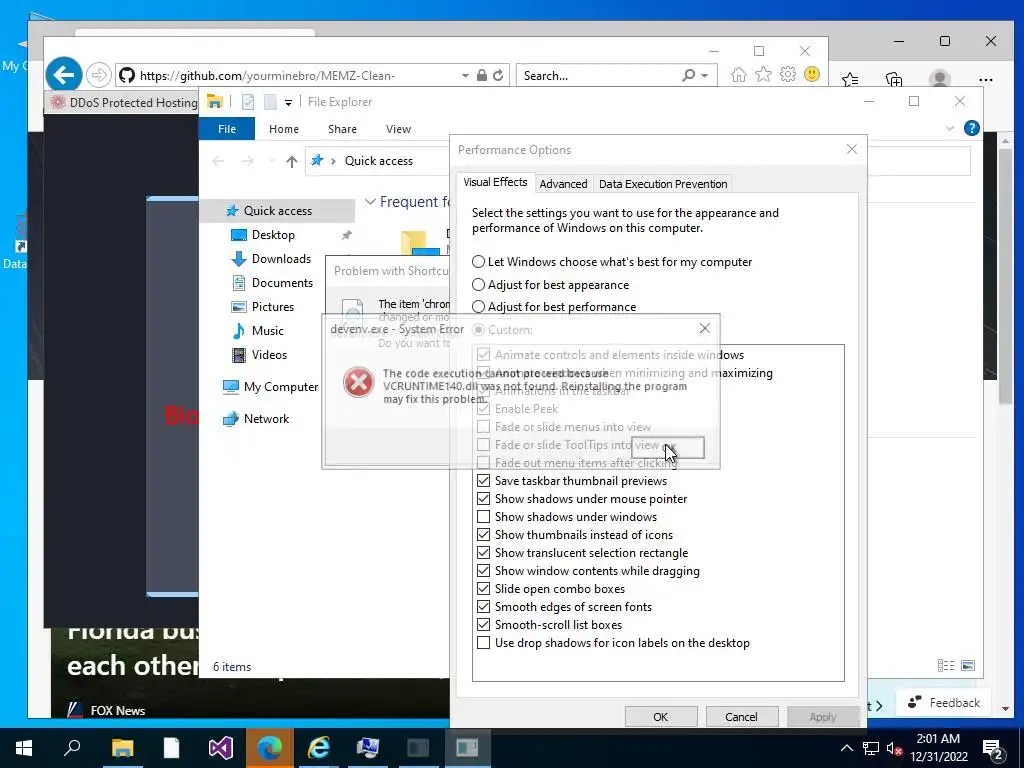
Task: Switch to Advanced tab in Performance Options
Action: pyautogui.click(x=563, y=184)
